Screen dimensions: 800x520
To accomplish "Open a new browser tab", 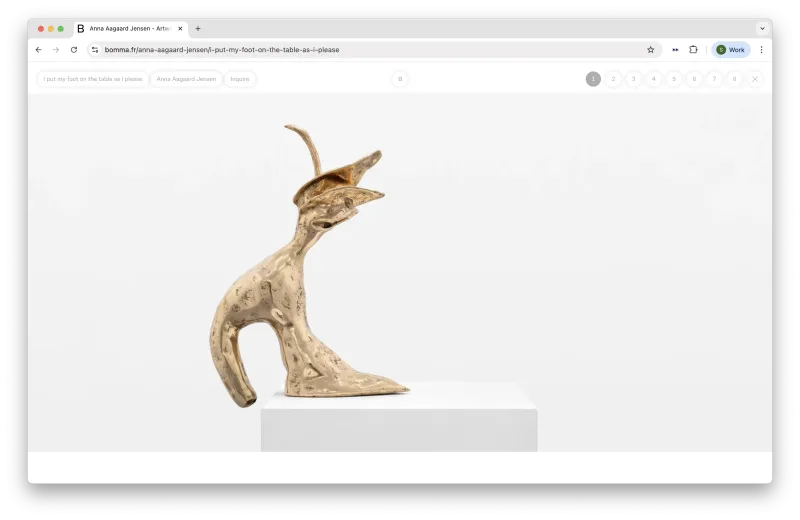I will pyautogui.click(x=198, y=29).
